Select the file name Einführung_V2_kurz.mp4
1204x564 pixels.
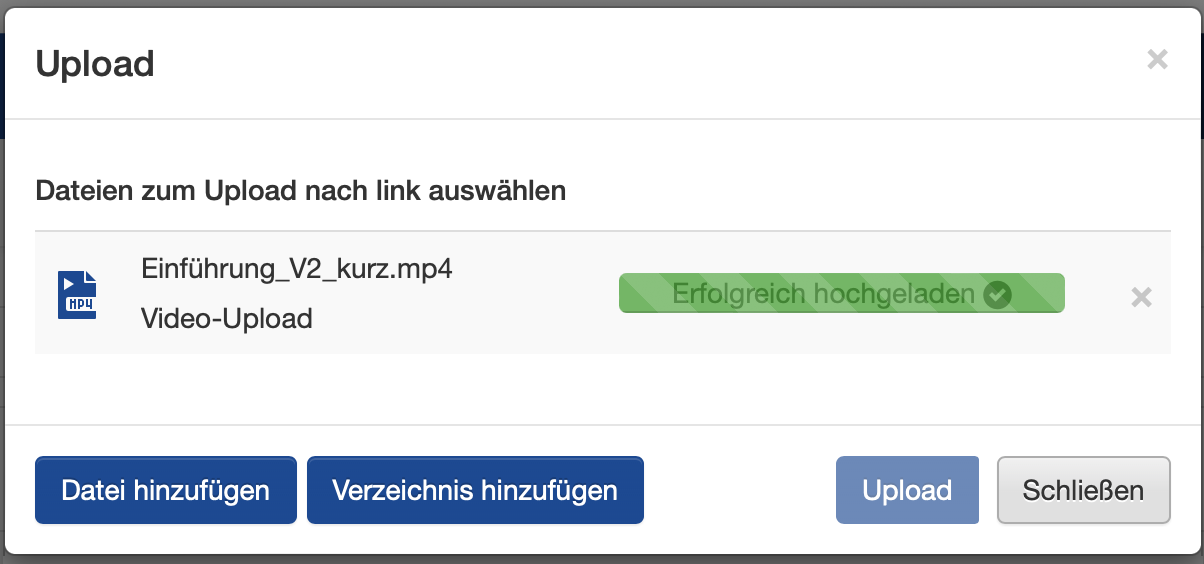click(296, 270)
